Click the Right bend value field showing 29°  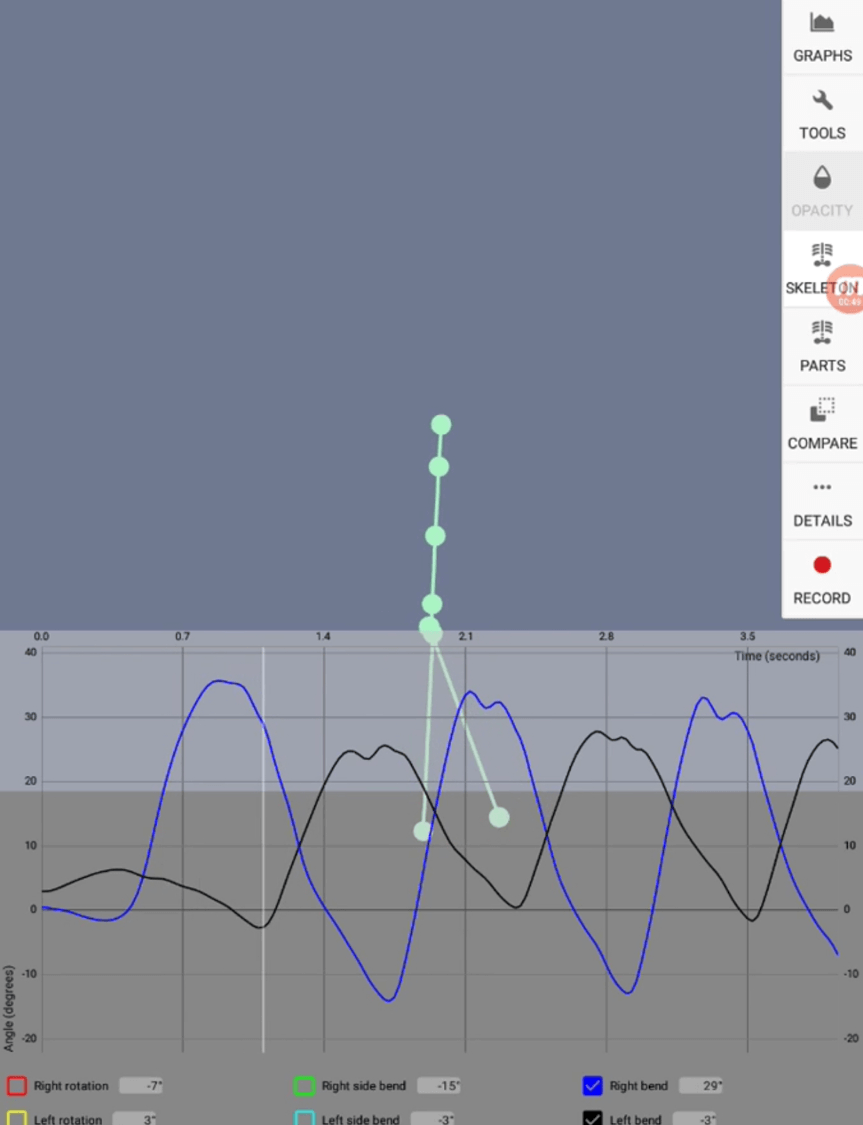click(x=700, y=1086)
